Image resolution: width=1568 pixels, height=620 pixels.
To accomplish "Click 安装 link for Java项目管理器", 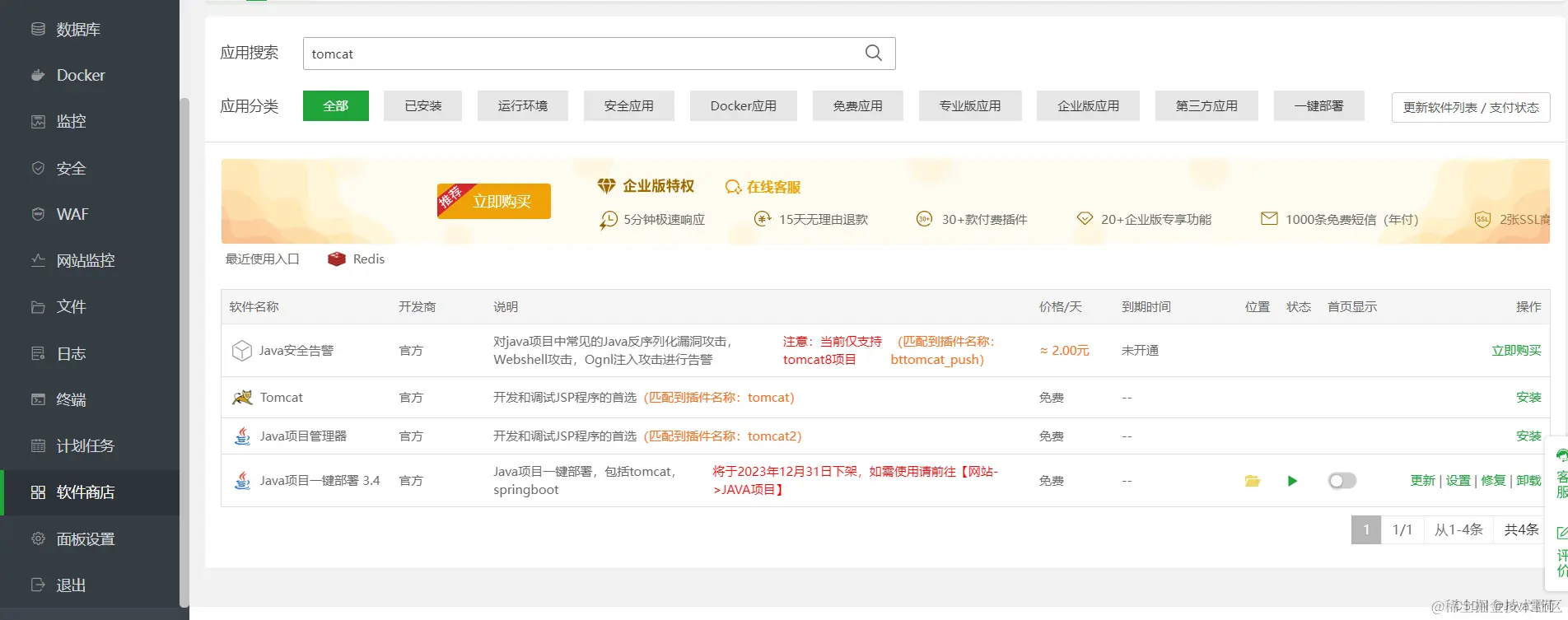I will tap(1528, 436).
